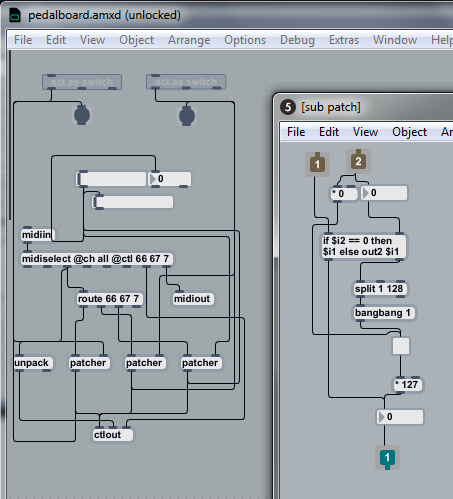Click the right round dial under act as switch
453x499 pixels.
tap(187, 116)
